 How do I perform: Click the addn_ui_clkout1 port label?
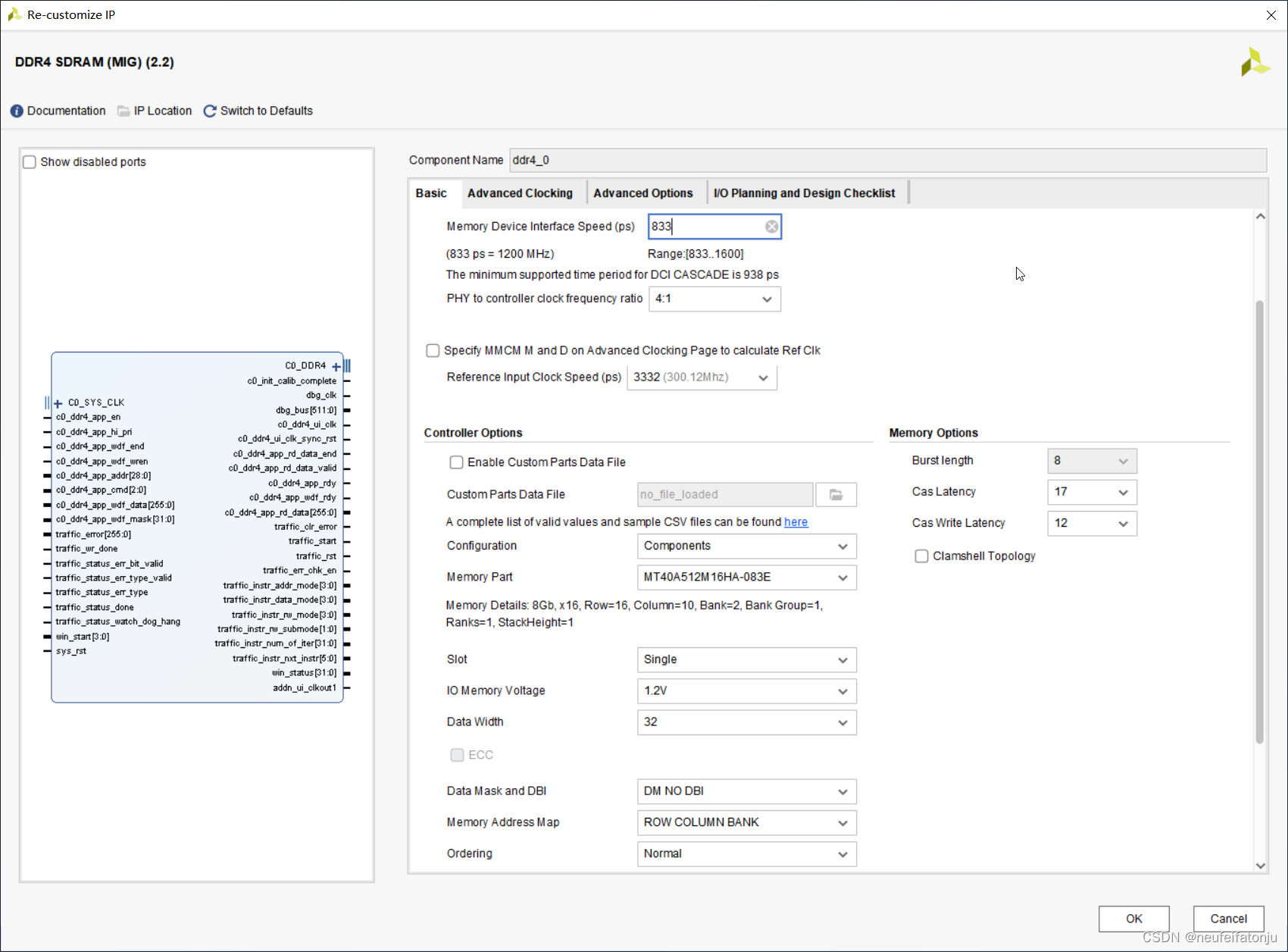click(305, 688)
